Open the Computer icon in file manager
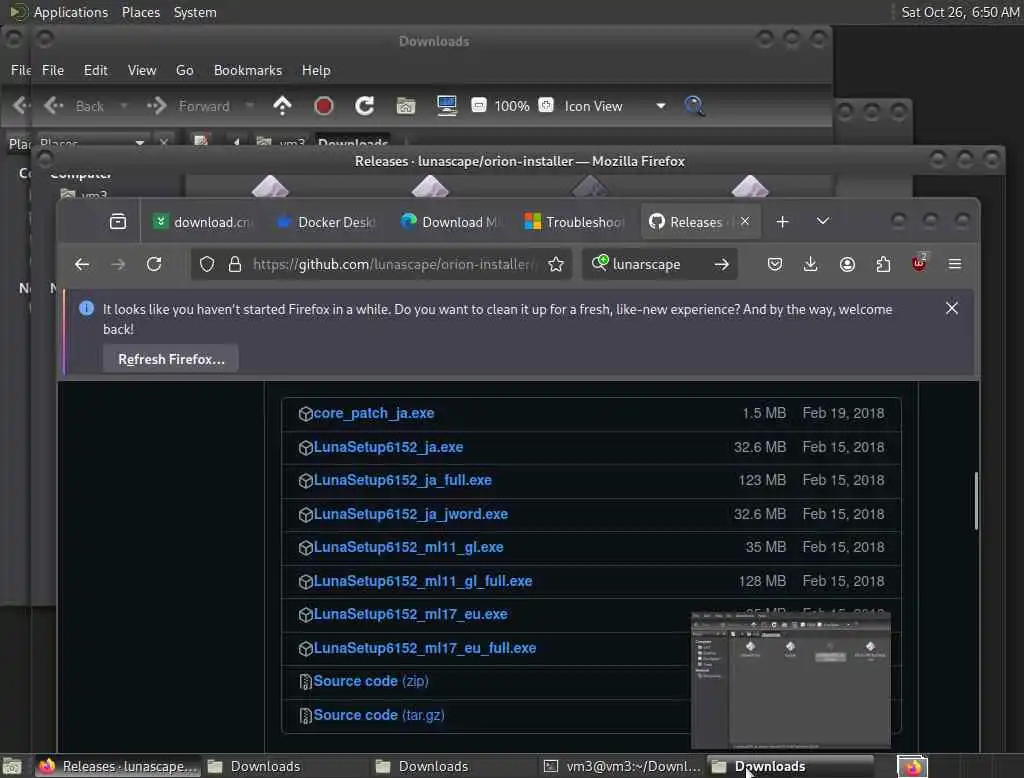Viewport: 1024px width, 778px height. [447, 106]
